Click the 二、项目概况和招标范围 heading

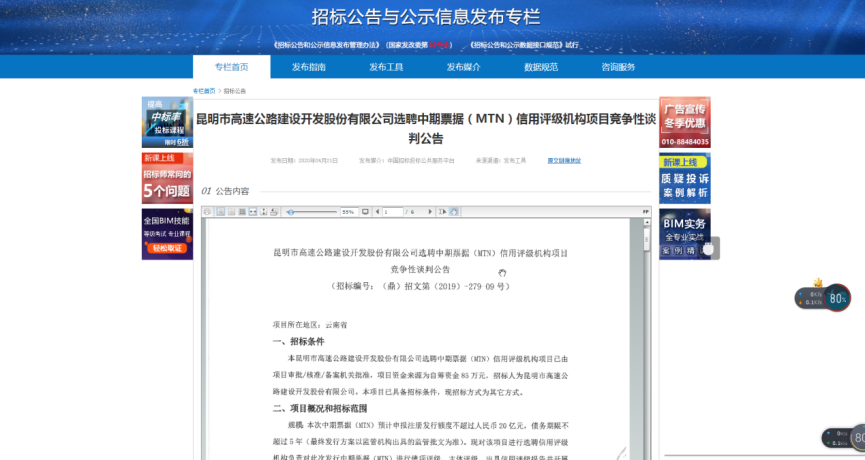(320, 409)
